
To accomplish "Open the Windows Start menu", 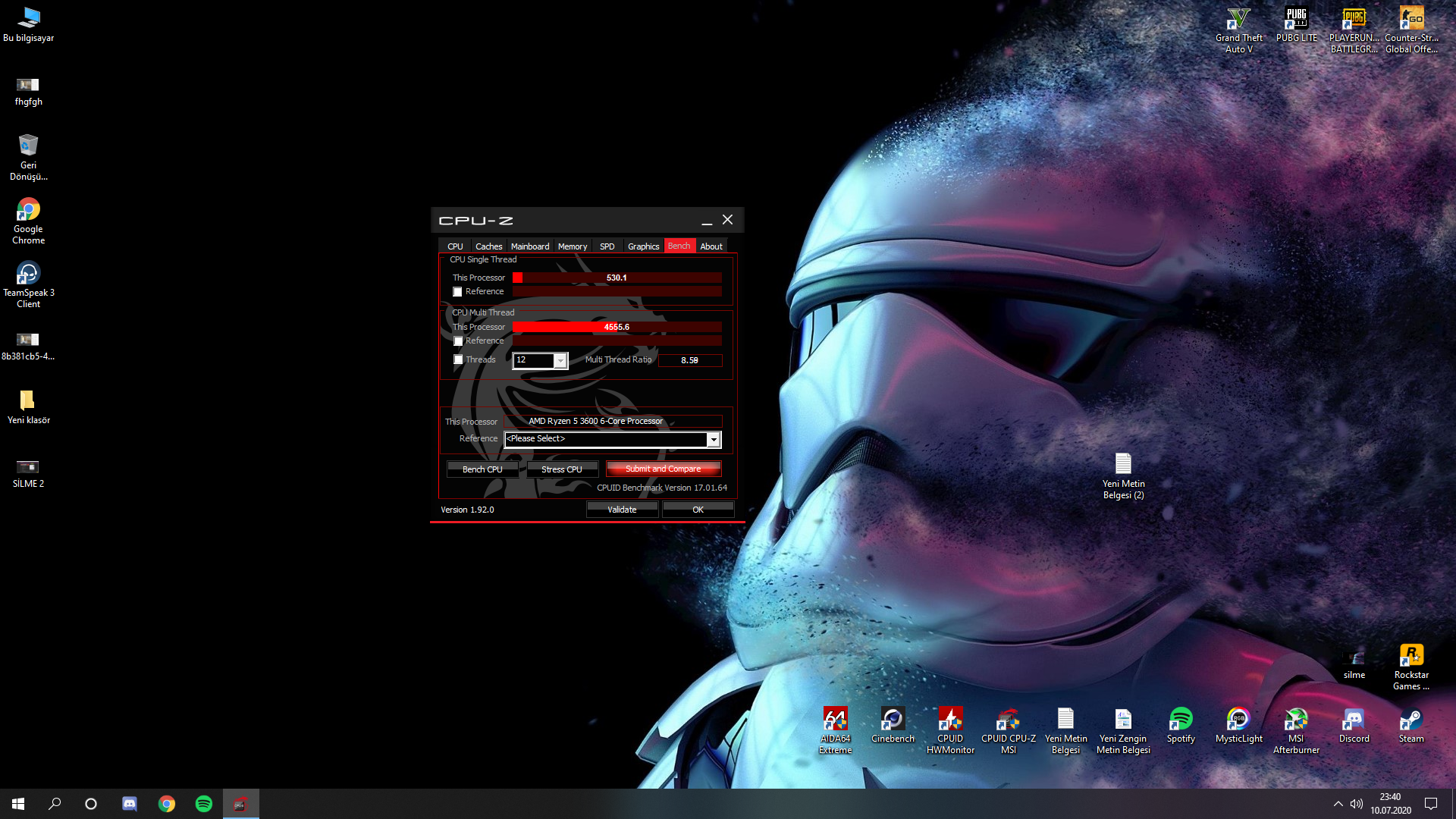I will pyautogui.click(x=18, y=804).
